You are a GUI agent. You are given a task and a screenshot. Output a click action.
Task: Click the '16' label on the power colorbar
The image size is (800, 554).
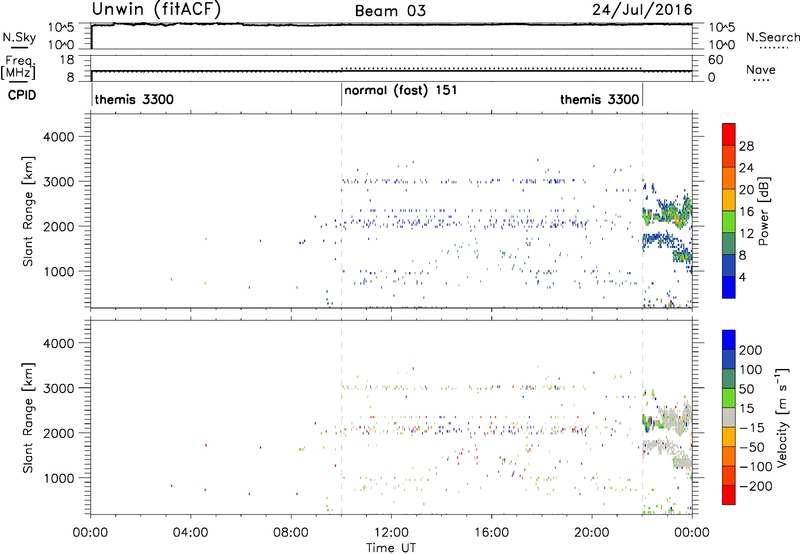click(746, 212)
